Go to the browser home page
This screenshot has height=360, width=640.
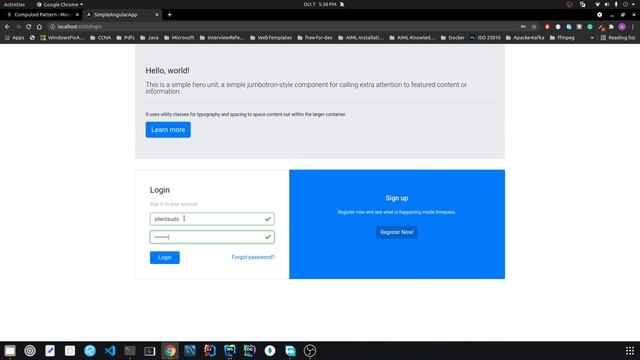coord(39,27)
